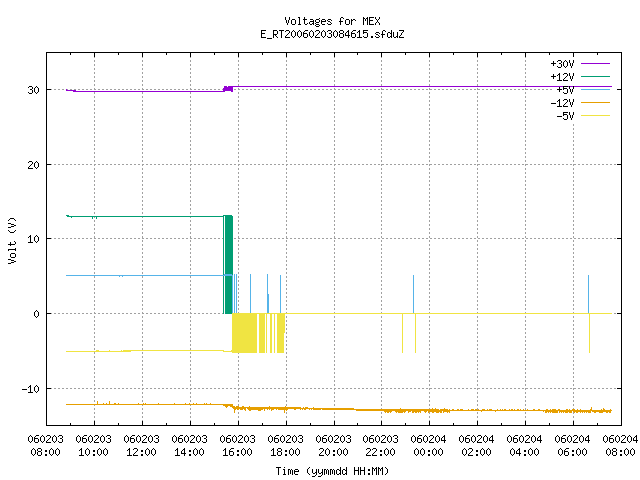This screenshot has height=480, width=640.
Task: Click the blue +5V spike near 23:20
Action: pos(413,294)
